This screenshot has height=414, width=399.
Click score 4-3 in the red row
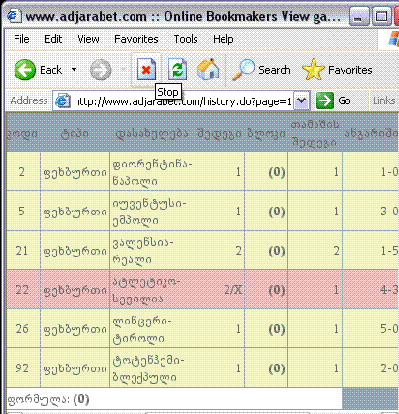389,290
